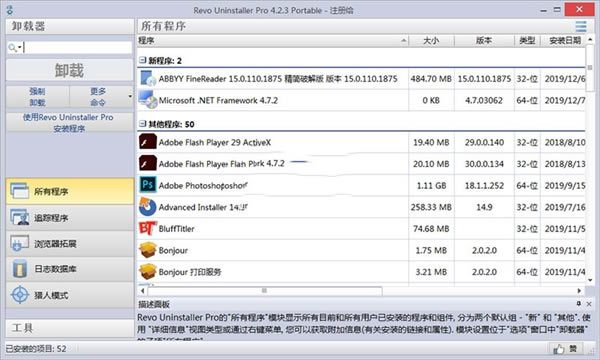
Task: Switch to 猎人模式 hunter mode
Action: pyautogui.click(x=70, y=295)
